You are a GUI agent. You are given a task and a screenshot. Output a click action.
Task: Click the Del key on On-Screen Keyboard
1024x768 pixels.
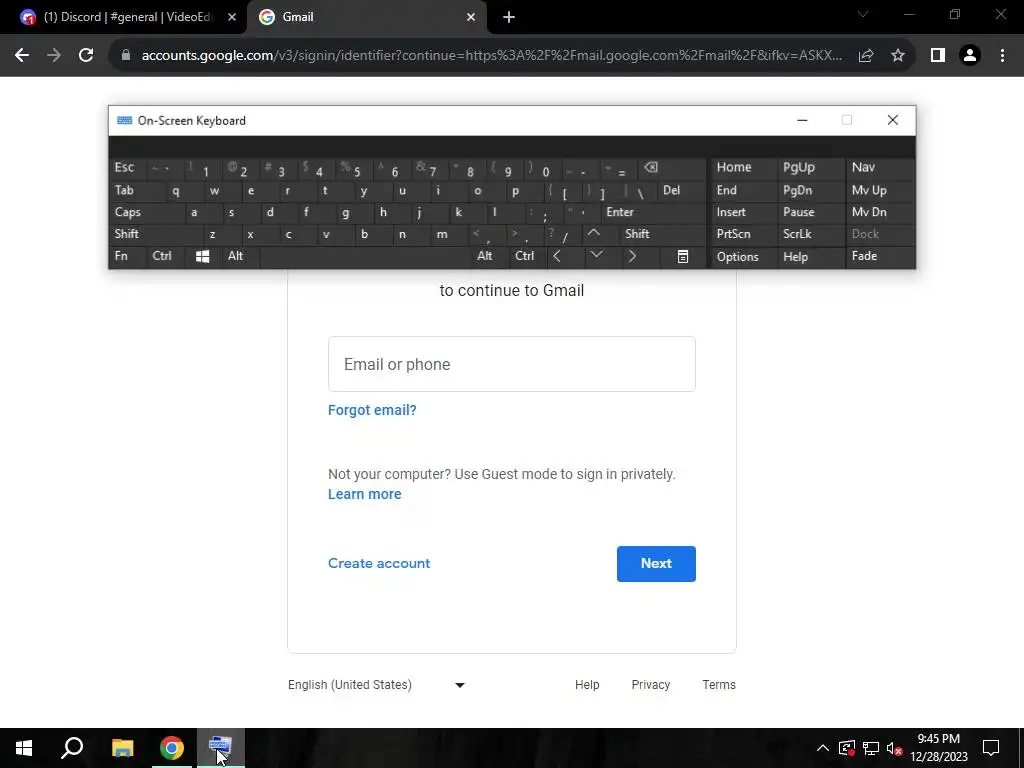pos(682,191)
